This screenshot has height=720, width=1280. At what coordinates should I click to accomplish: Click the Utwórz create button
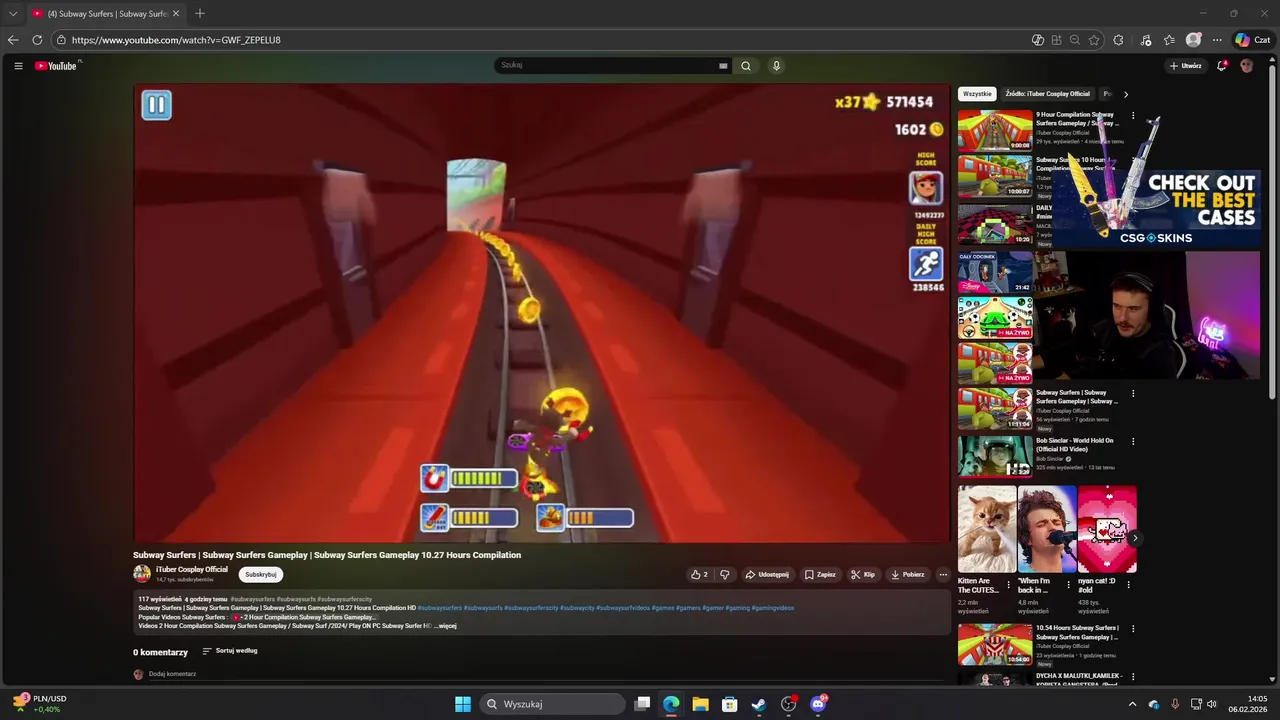coord(1185,66)
